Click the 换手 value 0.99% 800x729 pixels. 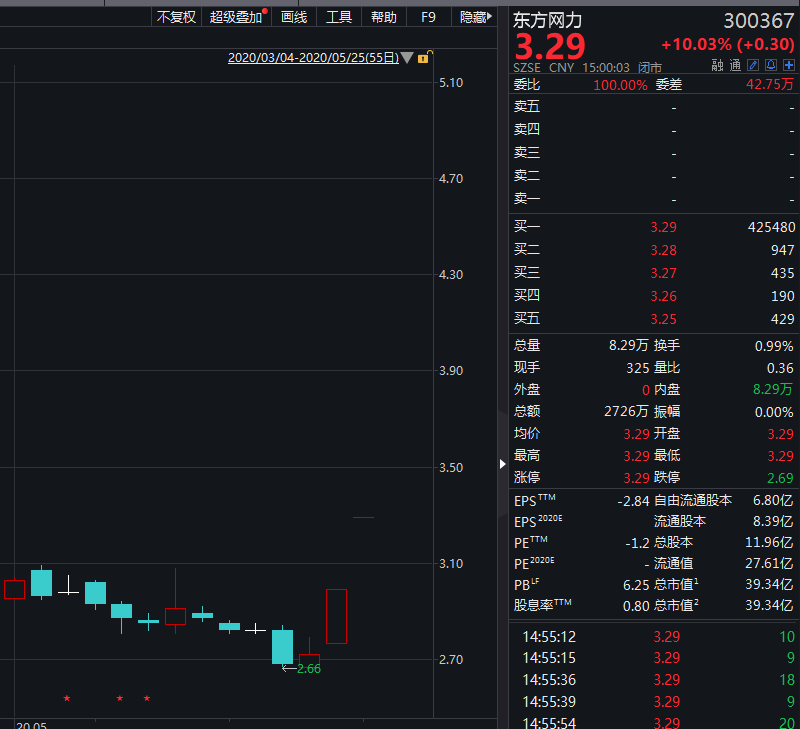coord(774,346)
